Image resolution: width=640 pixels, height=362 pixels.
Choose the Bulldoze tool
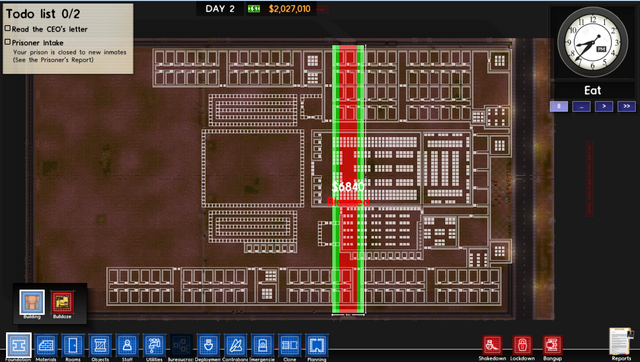coord(62,302)
